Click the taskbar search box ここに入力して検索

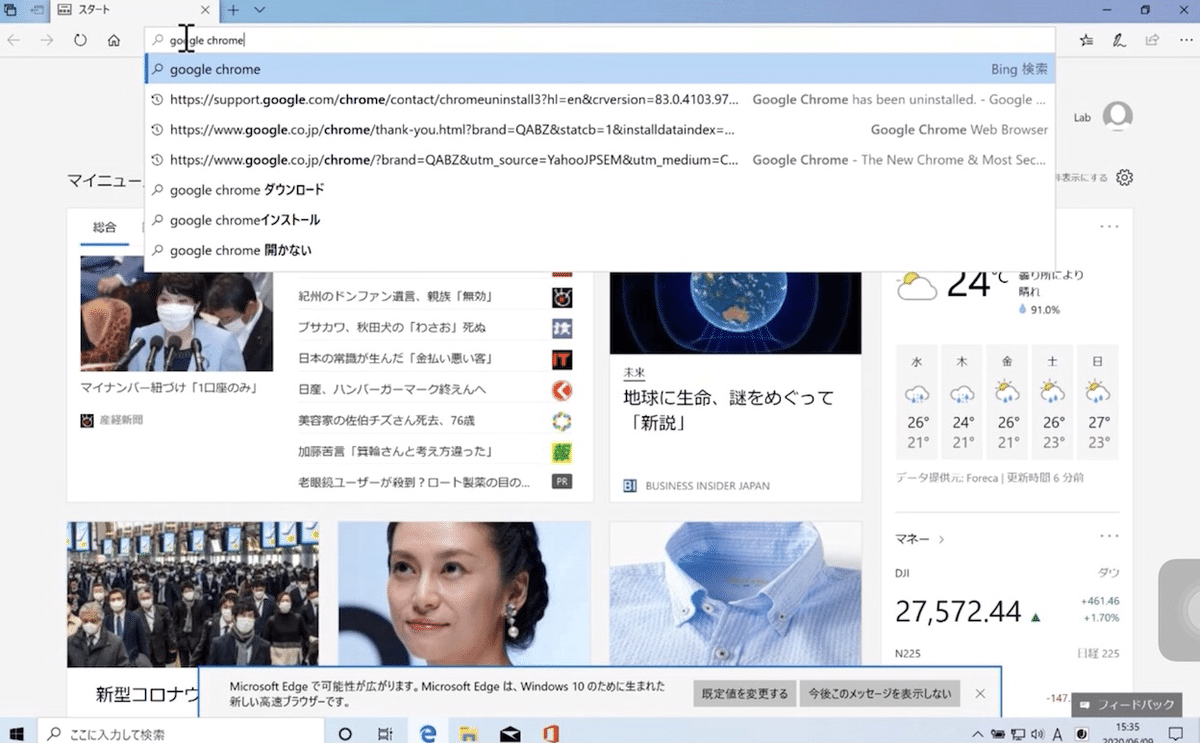[x=183, y=733]
